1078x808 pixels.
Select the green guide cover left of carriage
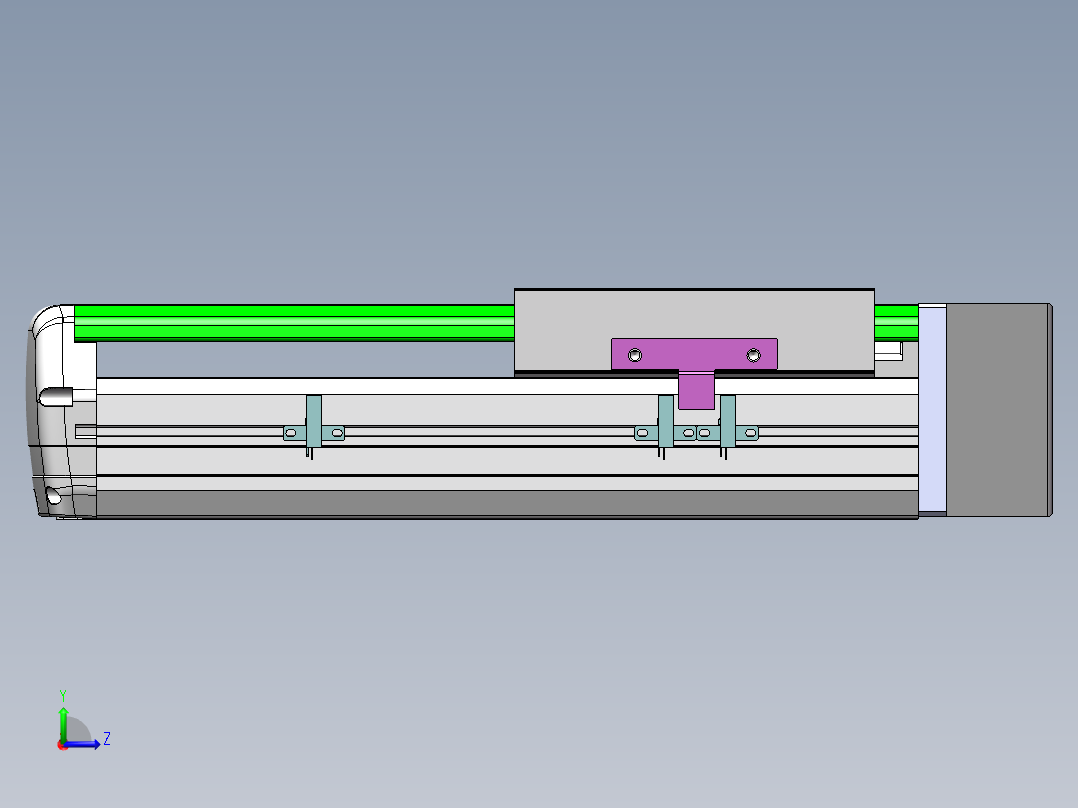[294, 323]
